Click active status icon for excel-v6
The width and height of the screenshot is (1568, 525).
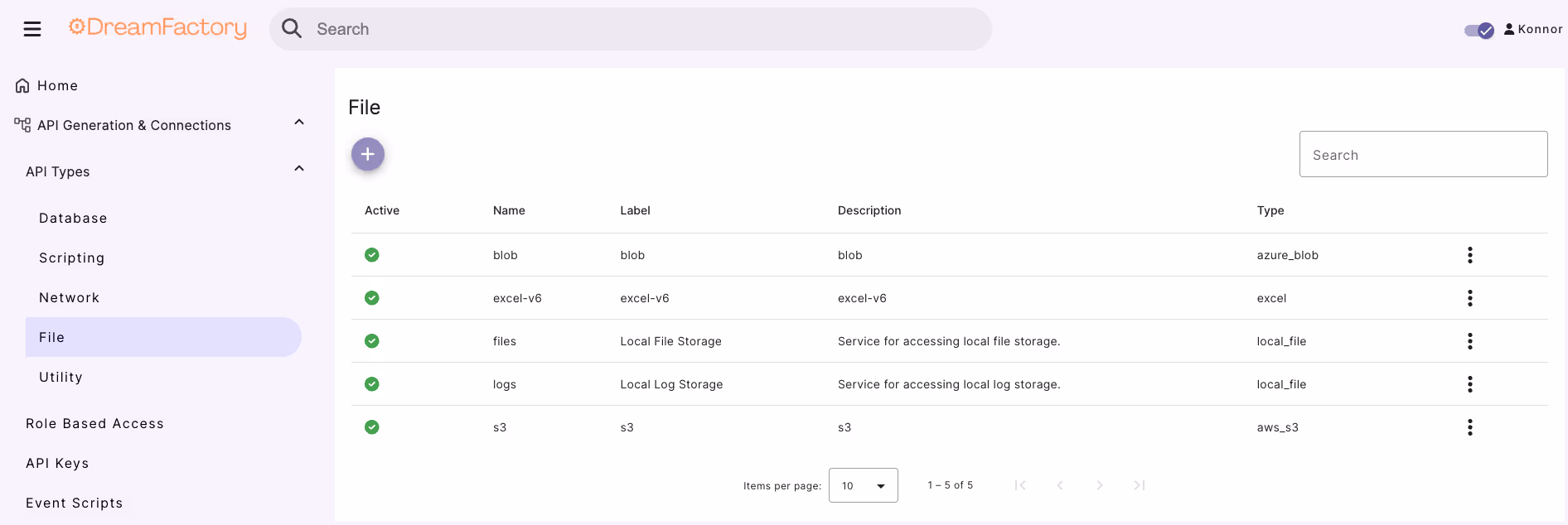pyautogui.click(x=372, y=298)
